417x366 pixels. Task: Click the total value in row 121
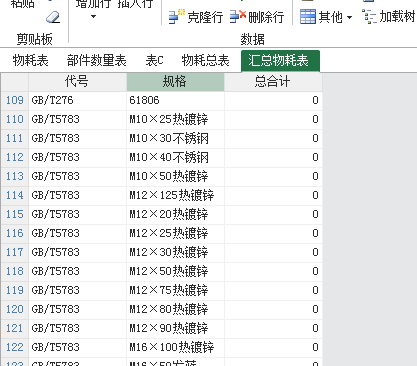click(273, 328)
